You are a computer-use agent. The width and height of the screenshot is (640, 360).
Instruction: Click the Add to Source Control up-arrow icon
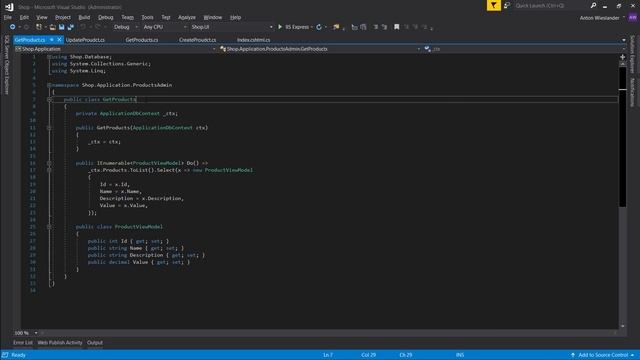click(x=573, y=355)
